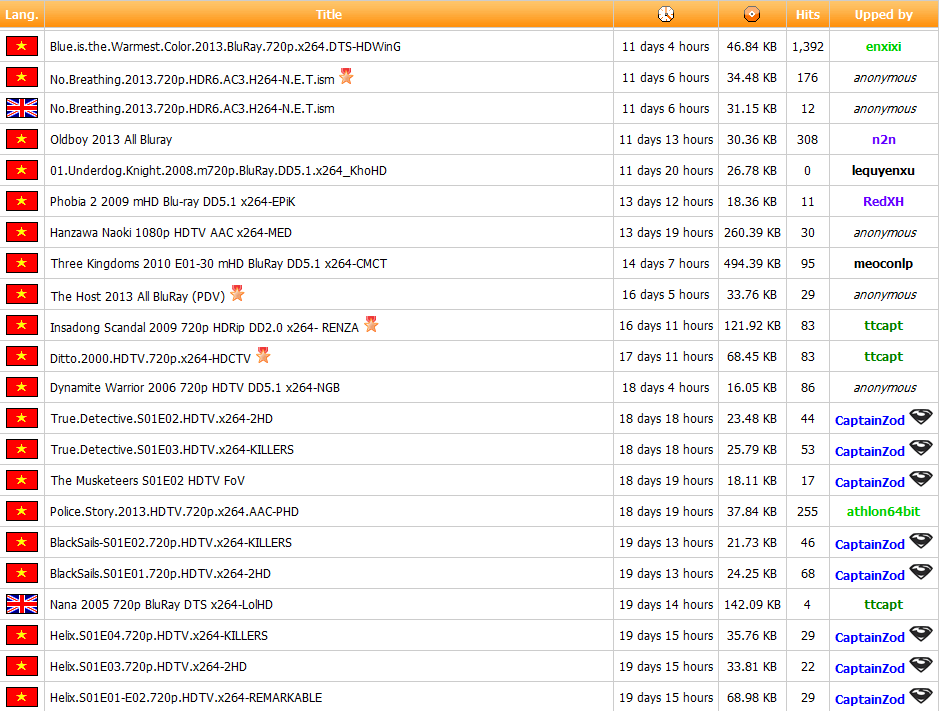This screenshot has width=939, height=711.
Task: Open Three Kingdoms 2010 E01-30 link
Action: [219, 264]
